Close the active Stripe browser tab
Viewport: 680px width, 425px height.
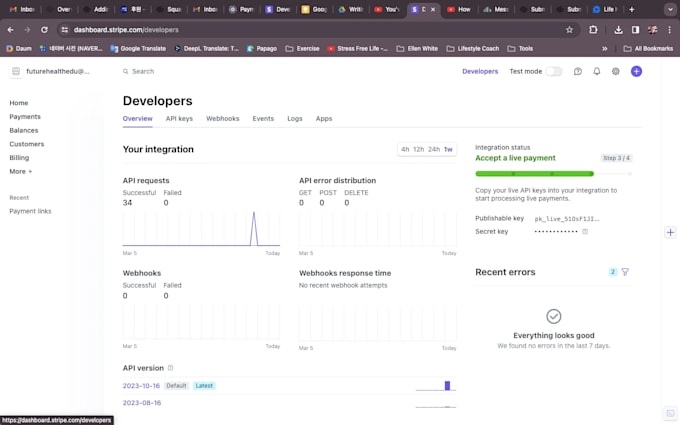[x=433, y=9]
